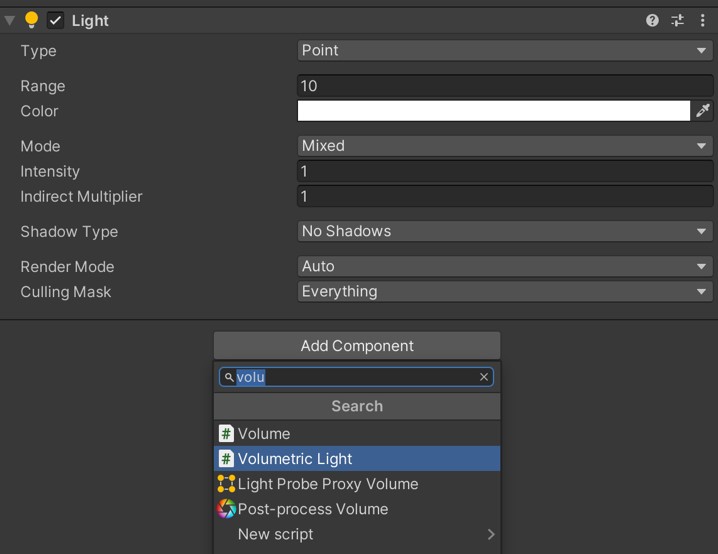Open the Mode dropdown set to Mixed
The image size is (718, 554).
click(505, 146)
